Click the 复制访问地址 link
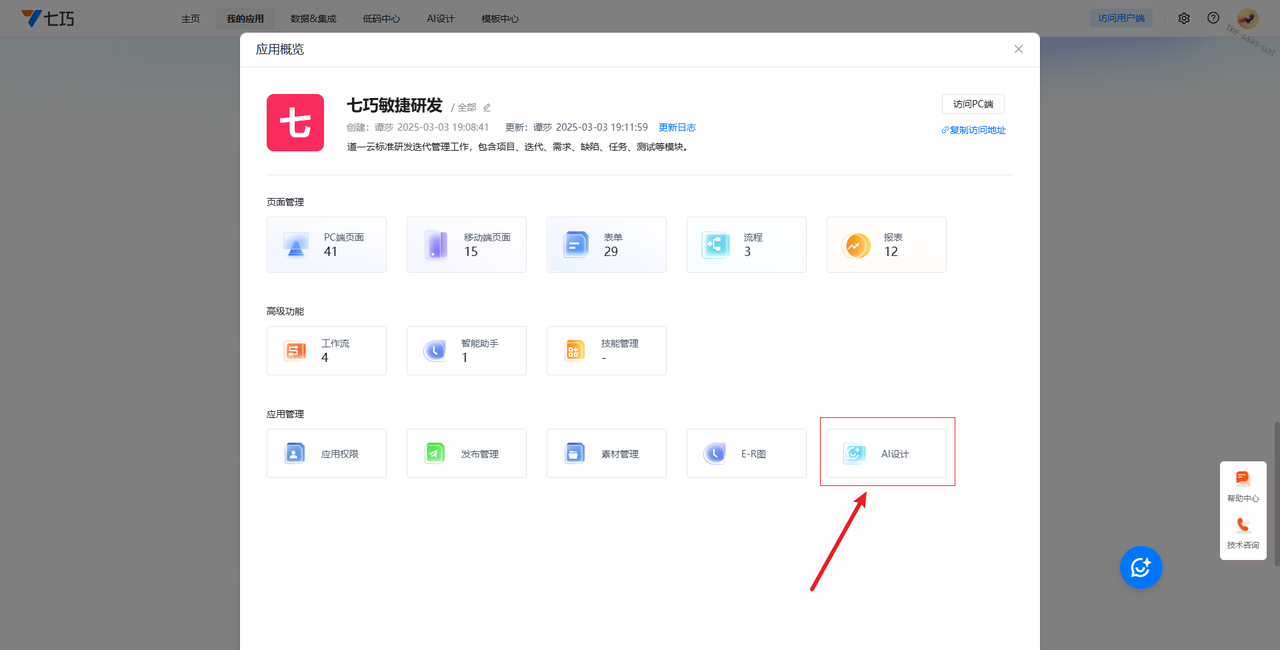 973,130
